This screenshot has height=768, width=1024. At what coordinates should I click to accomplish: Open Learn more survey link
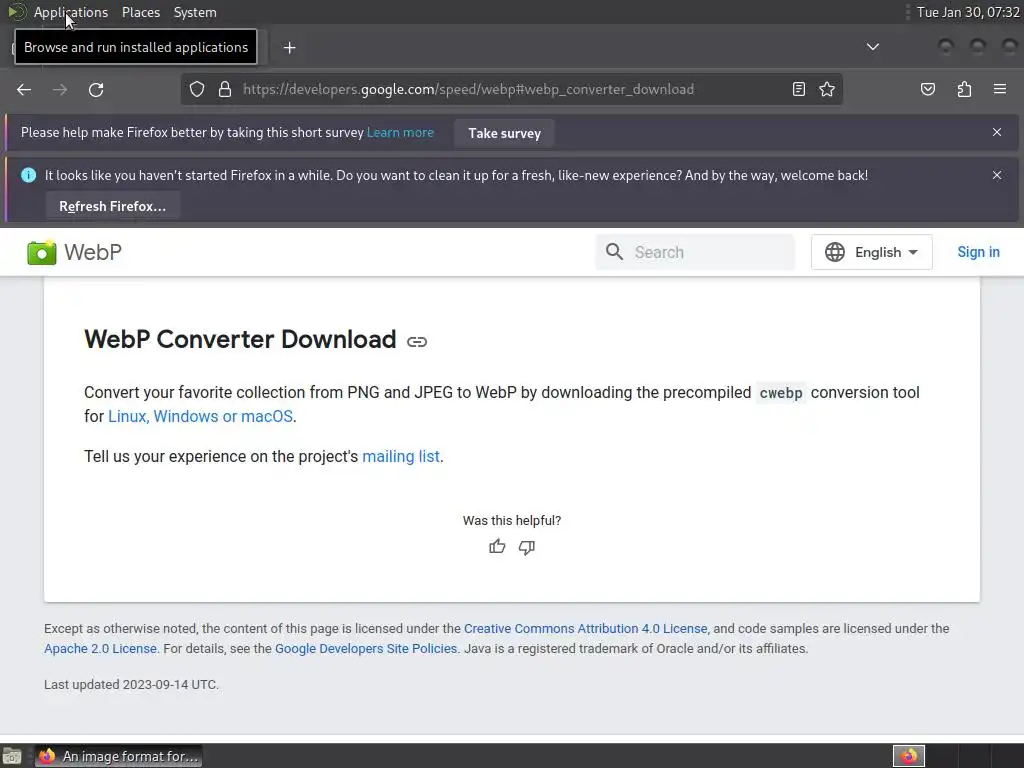coord(400,133)
